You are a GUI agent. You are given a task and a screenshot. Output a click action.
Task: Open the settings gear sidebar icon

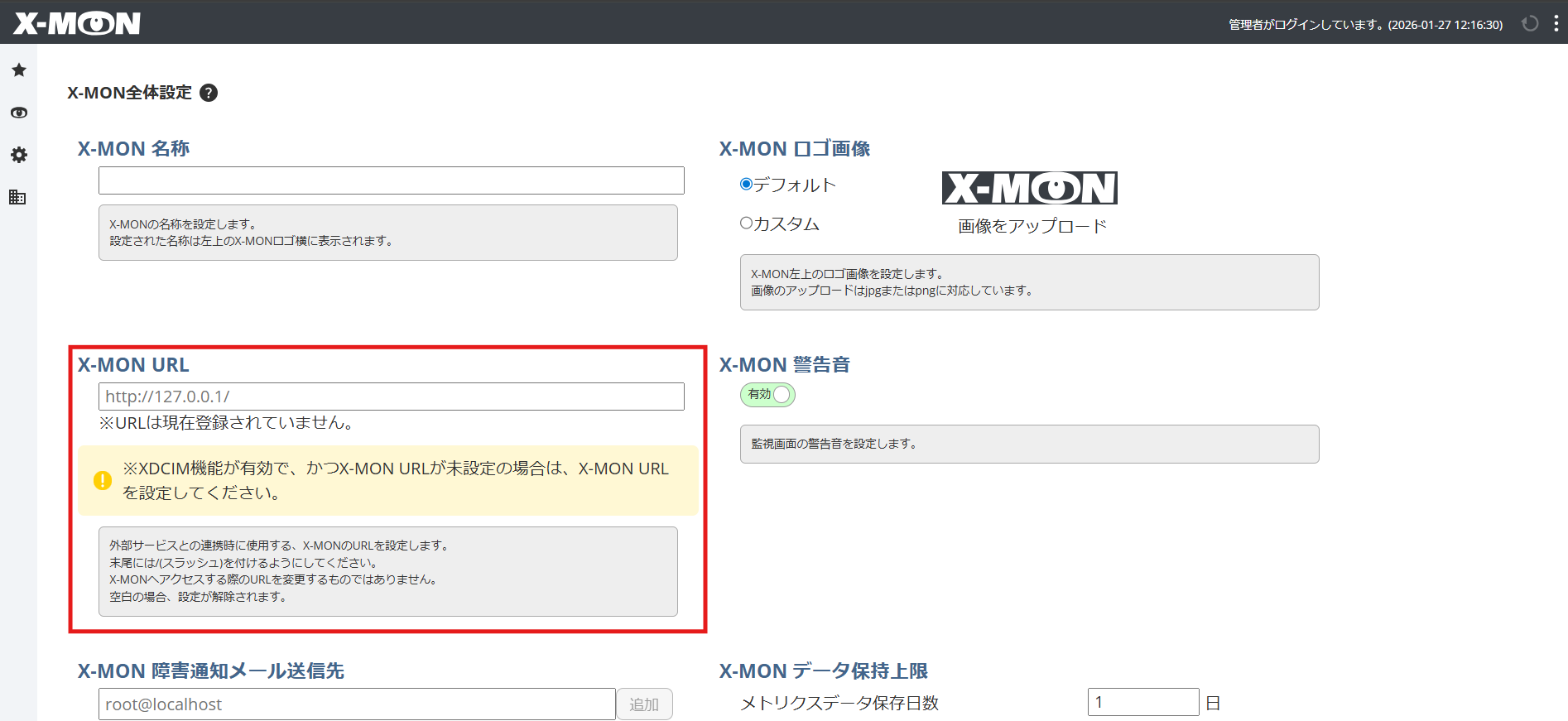(x=19, y=155)
